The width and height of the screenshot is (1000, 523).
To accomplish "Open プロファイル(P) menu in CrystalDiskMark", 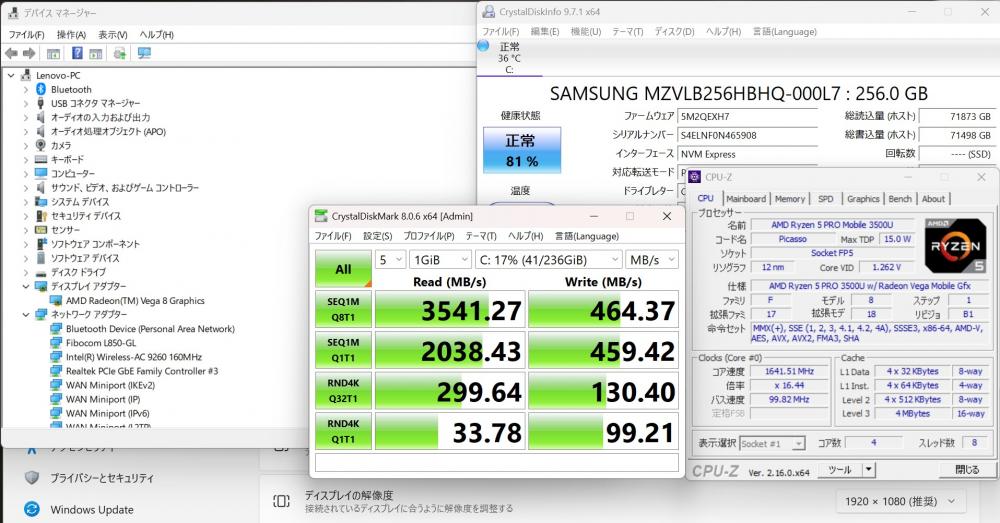I will tap(429, 236).
